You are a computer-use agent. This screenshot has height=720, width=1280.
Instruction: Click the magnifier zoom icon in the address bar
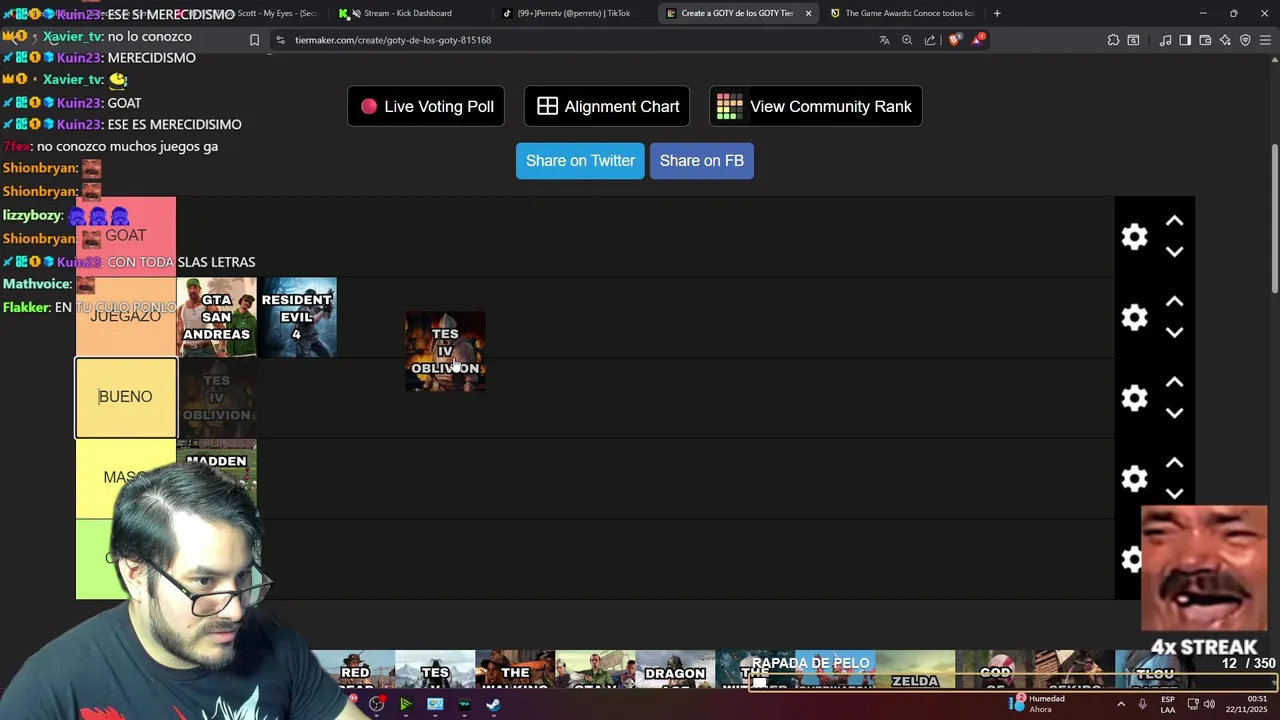(907, 40)
